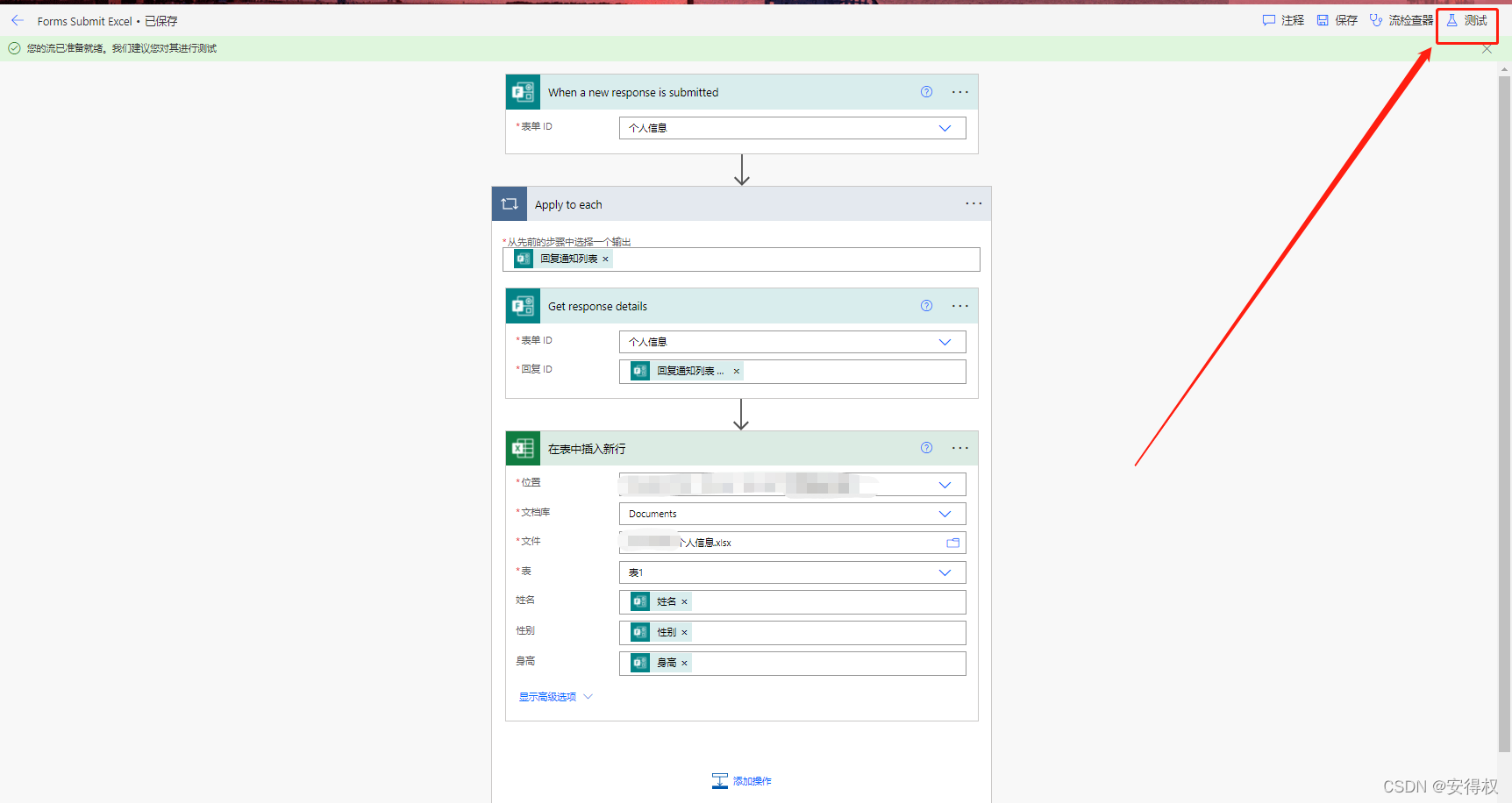Click the 在表中插入新行 card title

pyautogui.click(x=587, y=449)
